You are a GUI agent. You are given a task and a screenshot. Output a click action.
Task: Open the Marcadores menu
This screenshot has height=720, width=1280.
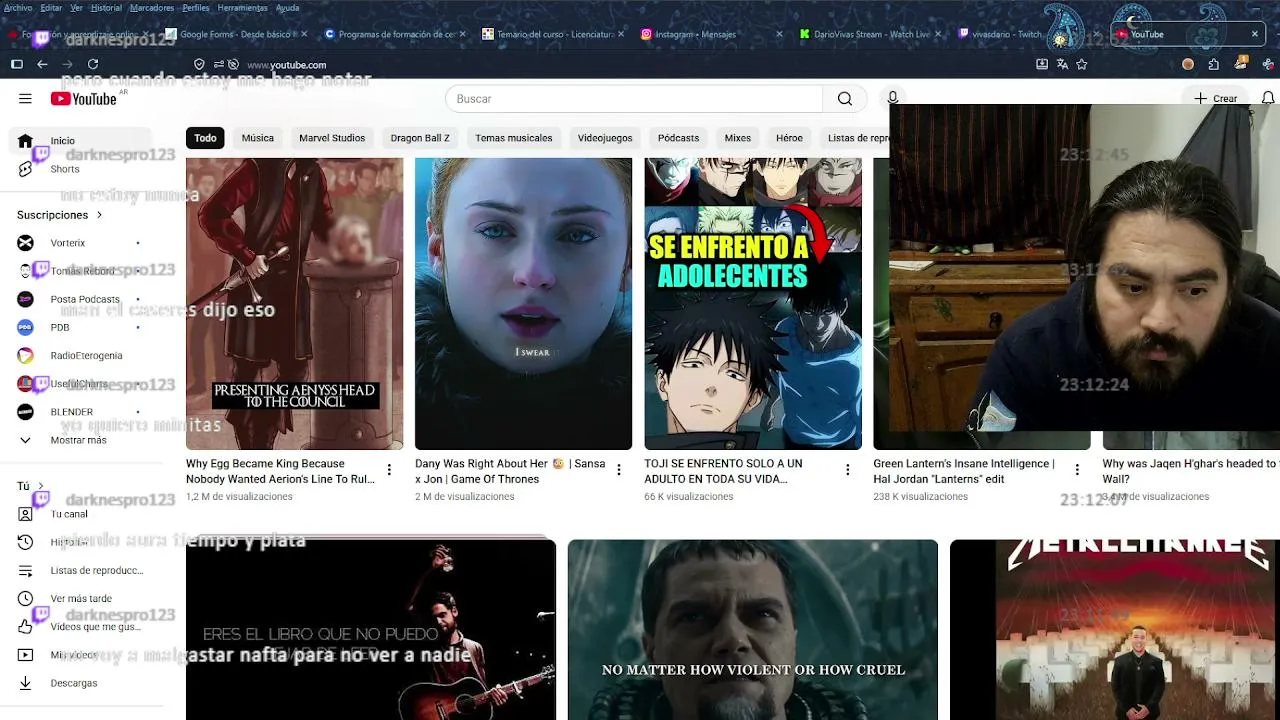click(152, 8)
